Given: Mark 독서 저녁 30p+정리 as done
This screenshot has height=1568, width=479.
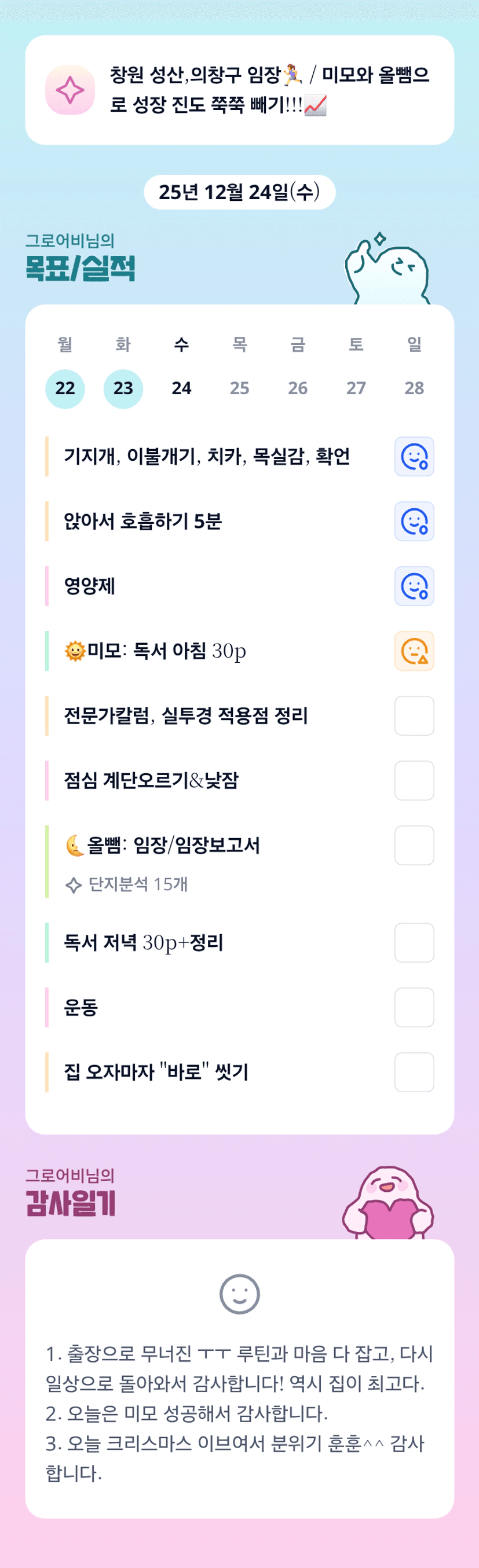Looking at the screenshot, I should coord(414,943).
